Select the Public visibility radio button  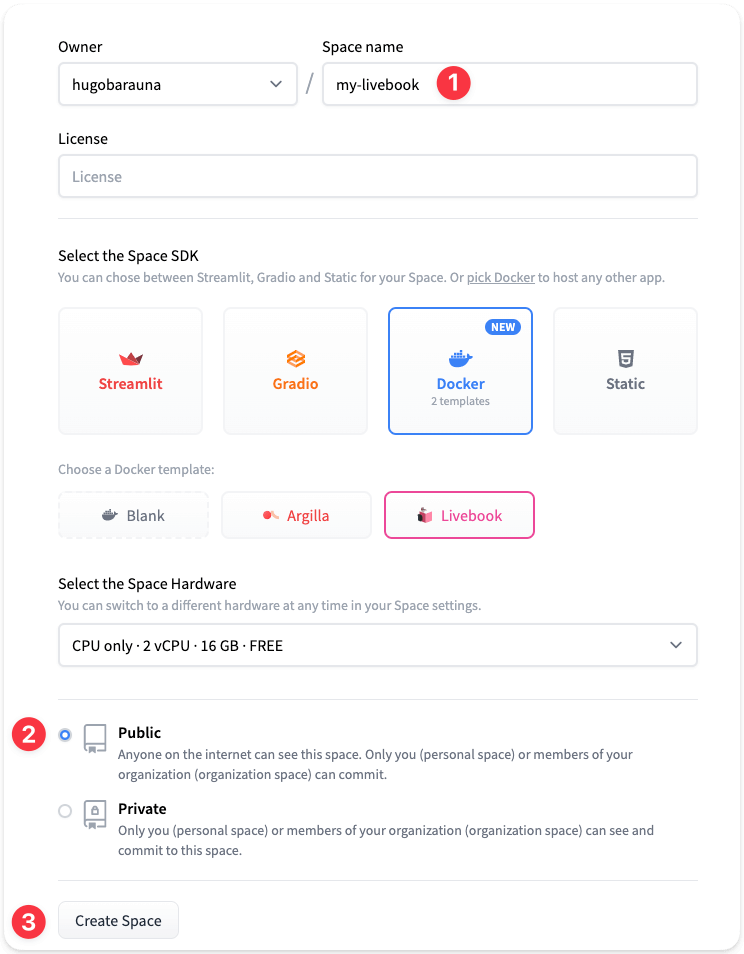point(65,735)
